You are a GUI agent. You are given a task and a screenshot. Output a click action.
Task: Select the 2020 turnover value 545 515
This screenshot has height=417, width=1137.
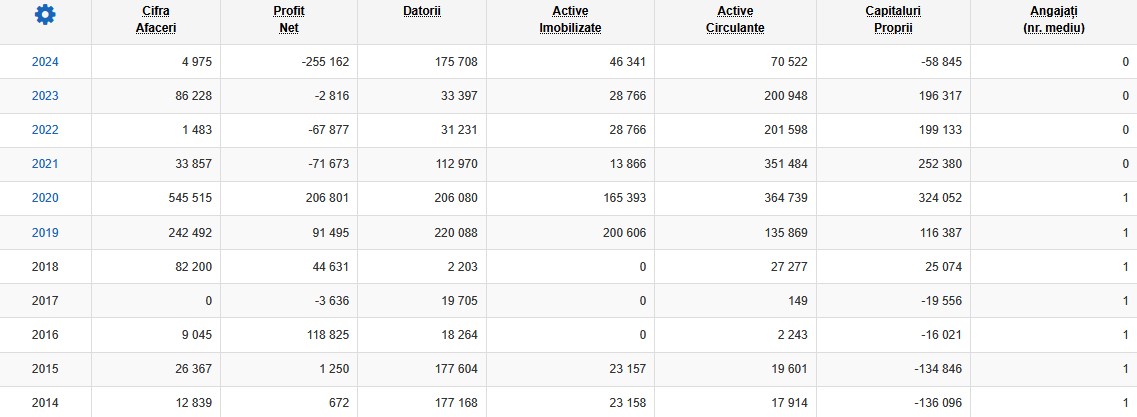189,199
